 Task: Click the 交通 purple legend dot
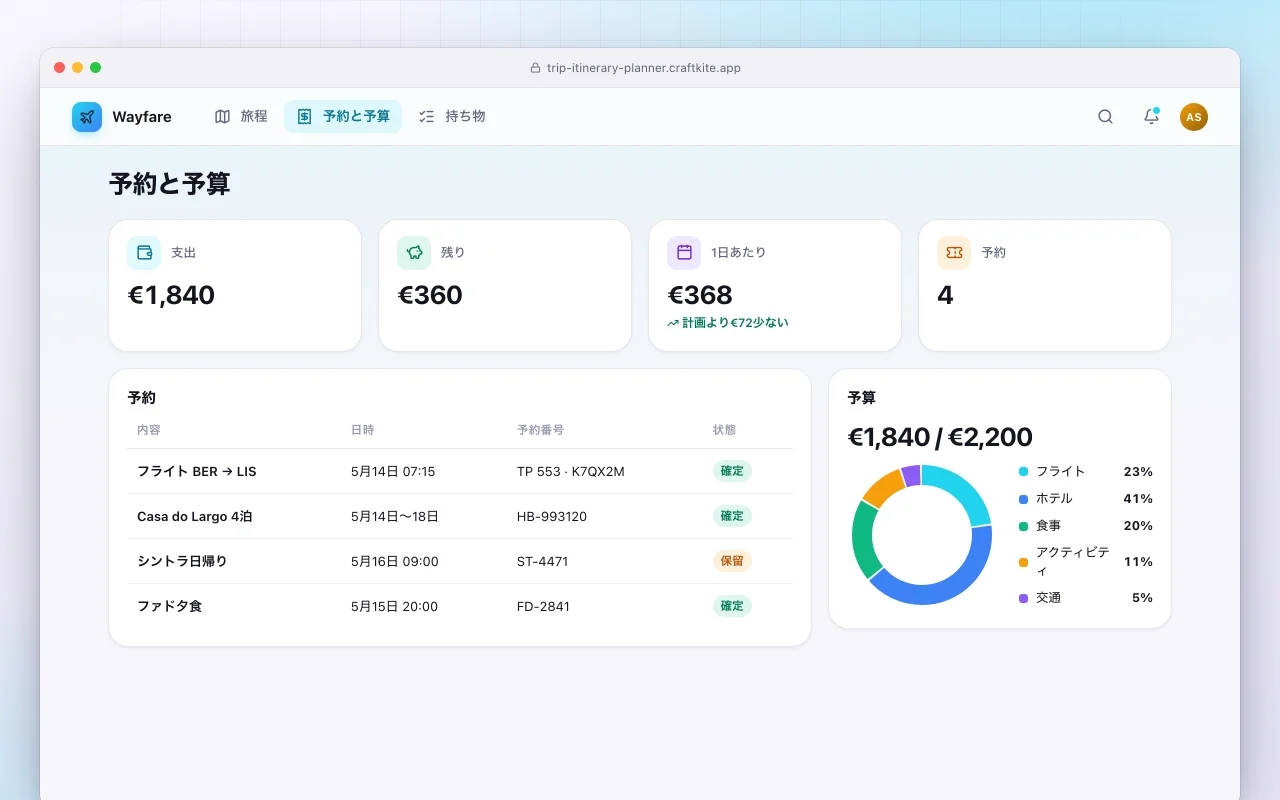[1023, 598]
